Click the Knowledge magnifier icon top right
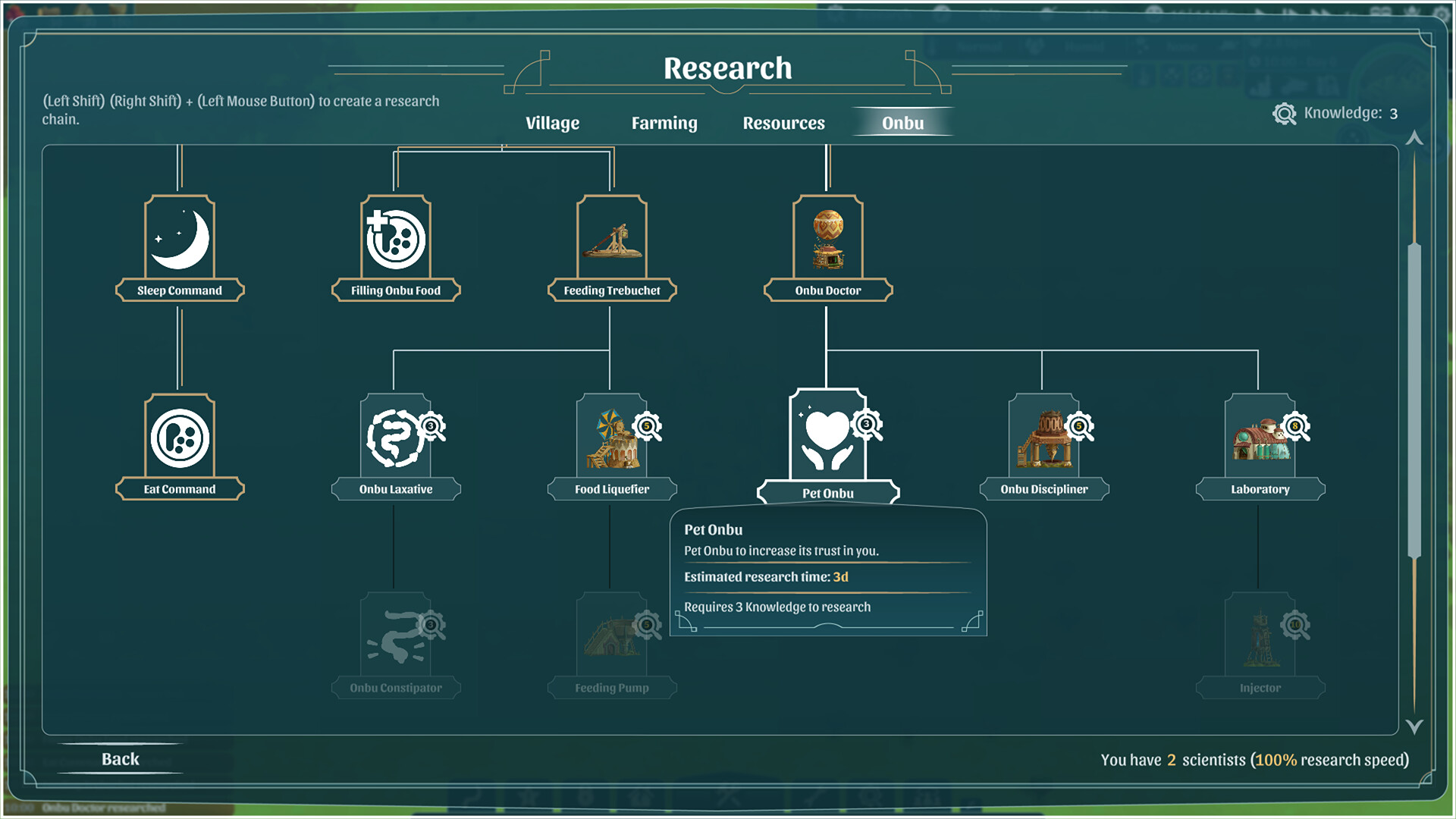The image size is (1456, 819). click(x=1283, y=114)
